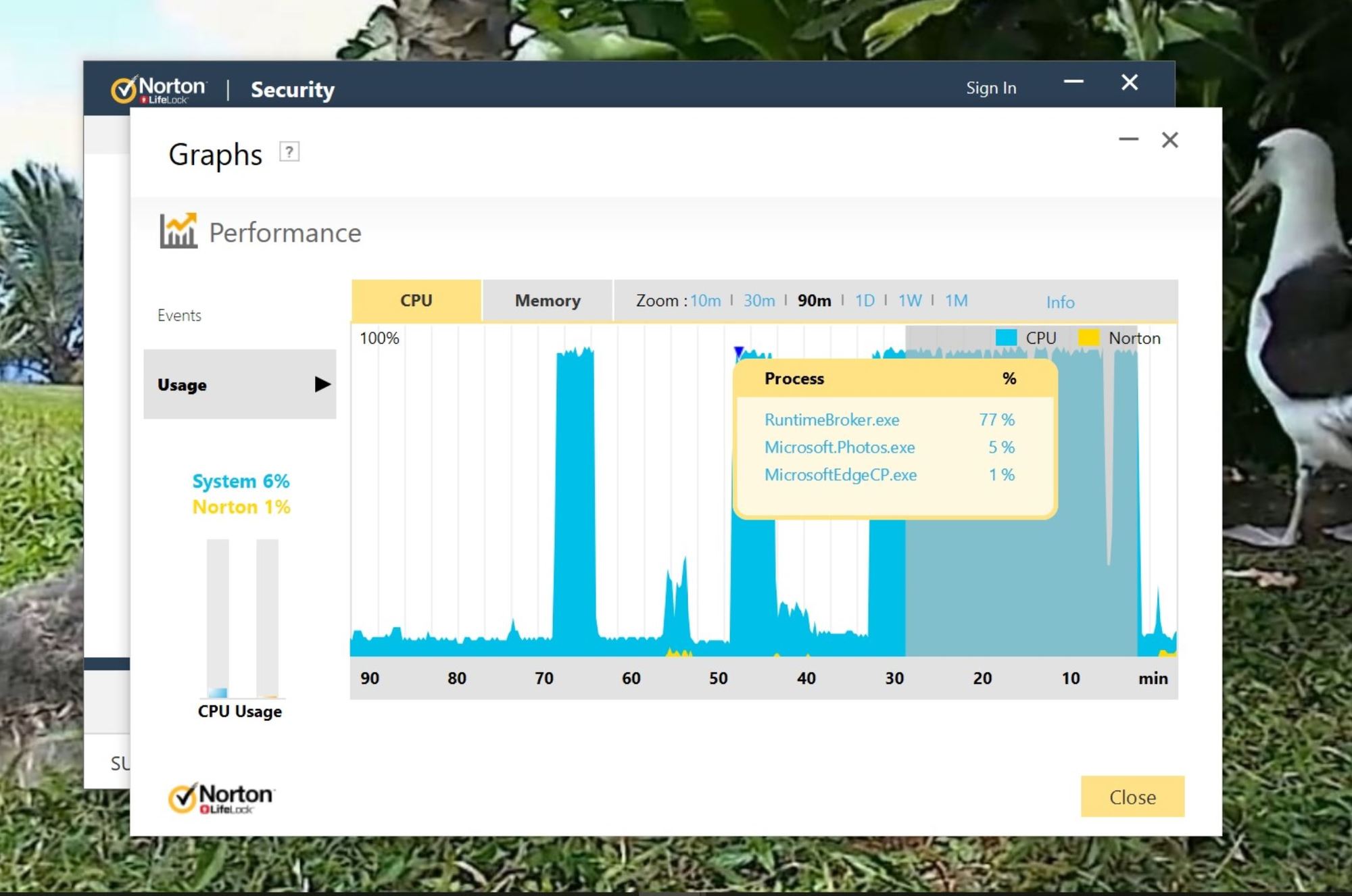Image resolution: width=1352 pixels, height=896 pixels.
Task: Switch to the CPU tab
Action: click(416, 301)
